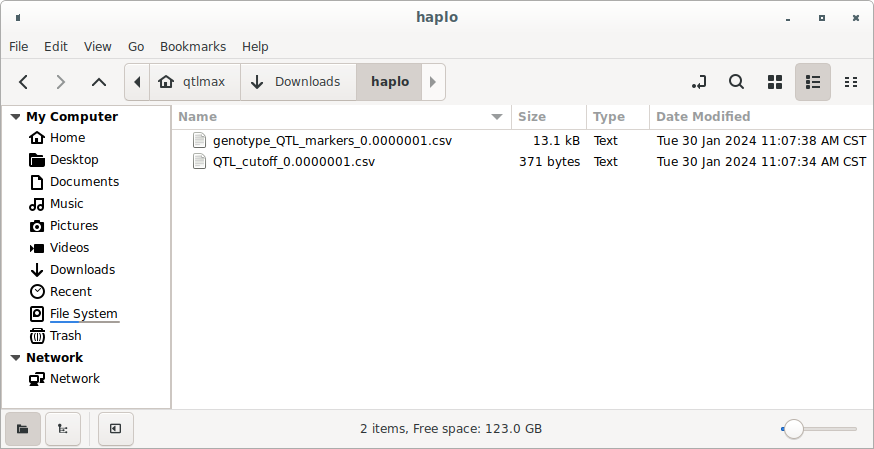Go up to parent folder

pyautogui.click(x=98, y=82)
